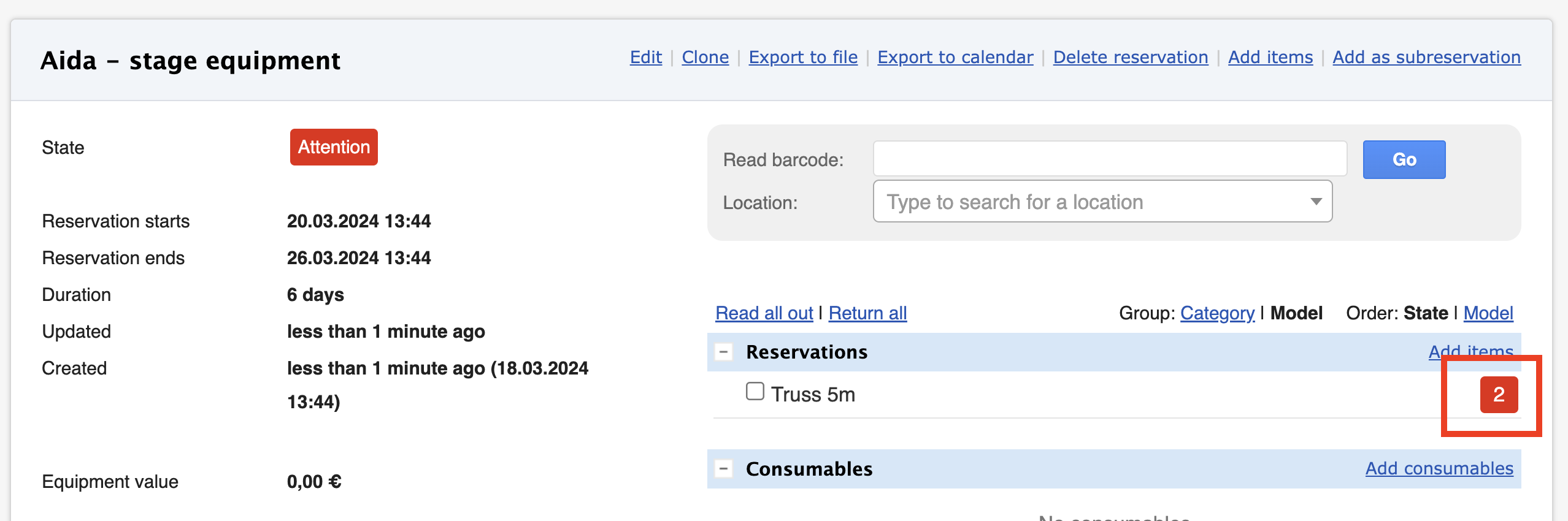Screen dimensions: 1568x521
Task: Click the blue Go button
Action: click(1404, 160)
